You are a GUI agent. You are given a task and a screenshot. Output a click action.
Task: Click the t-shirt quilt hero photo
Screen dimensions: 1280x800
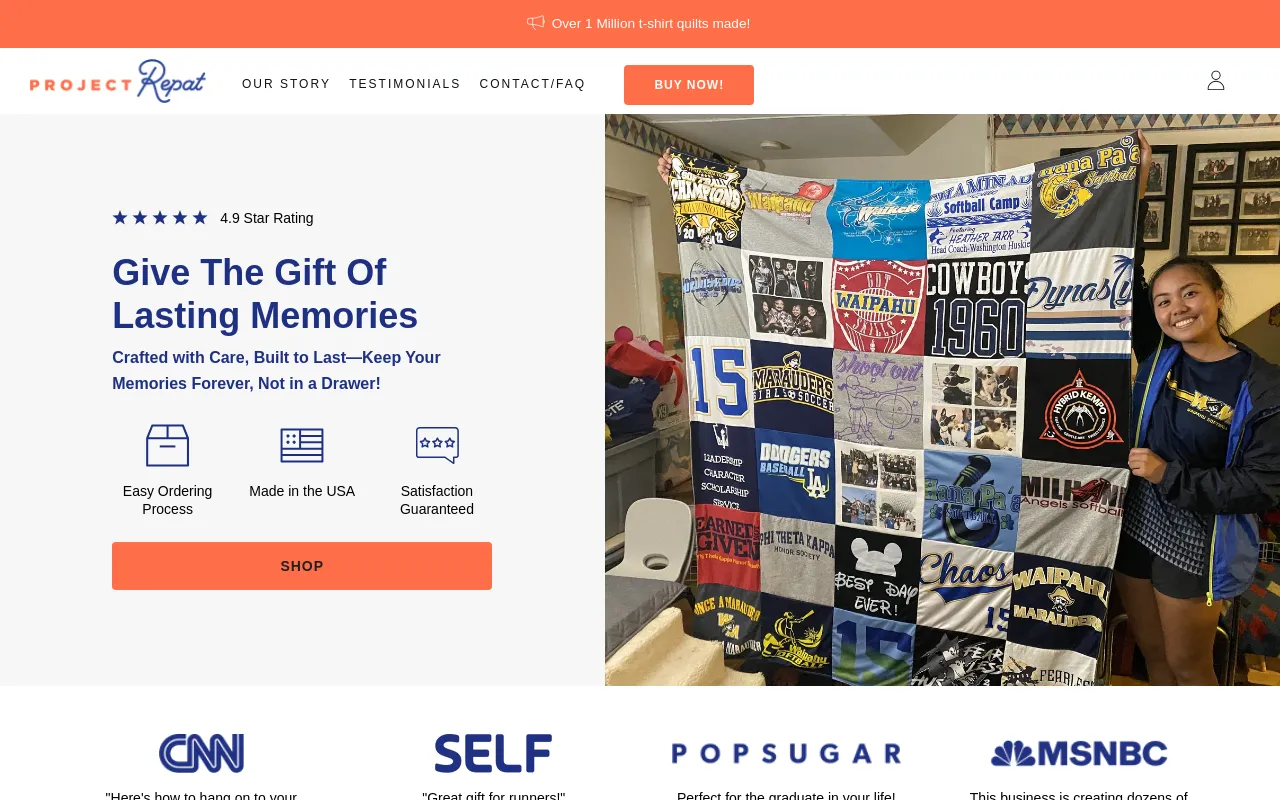pos(942,400)
